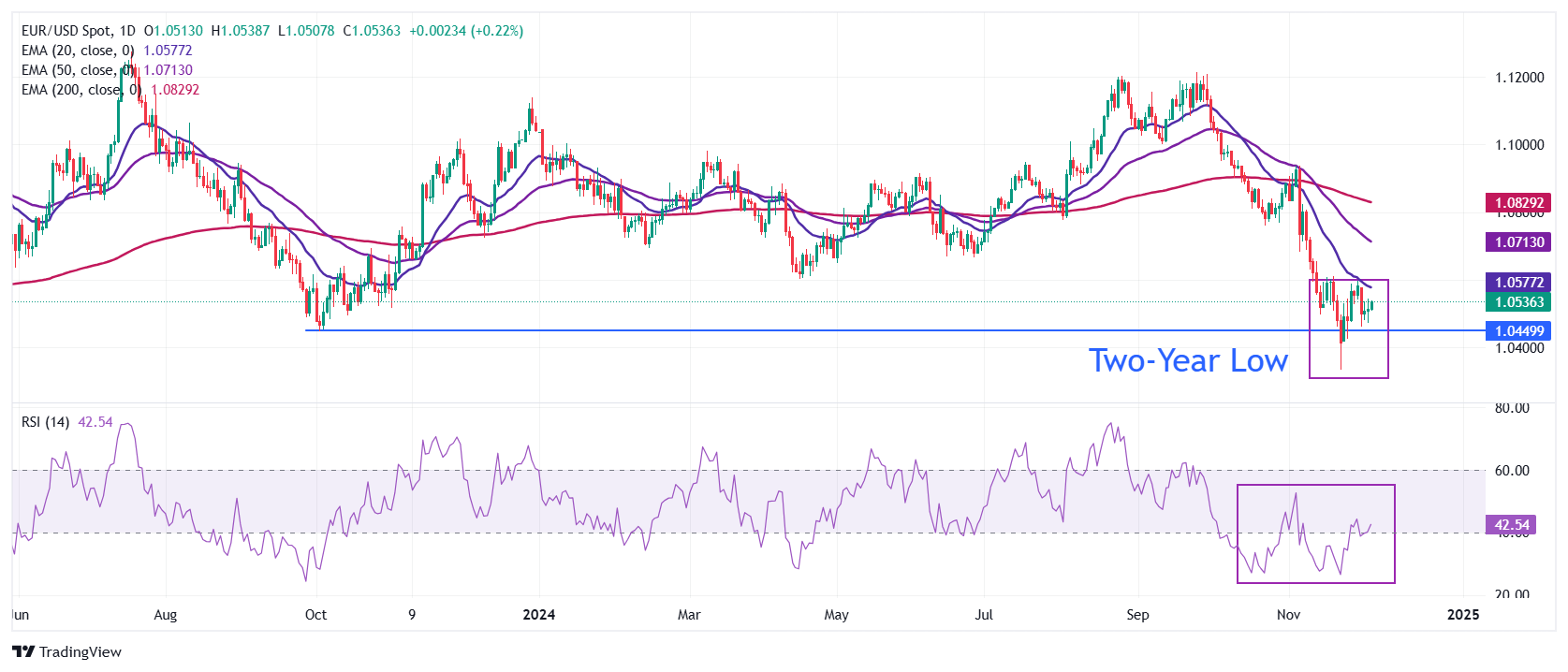Viewport: 1568px width, 672px height.
Task: Click the 1.12000 price axis level
Action: coord(1518,78)
